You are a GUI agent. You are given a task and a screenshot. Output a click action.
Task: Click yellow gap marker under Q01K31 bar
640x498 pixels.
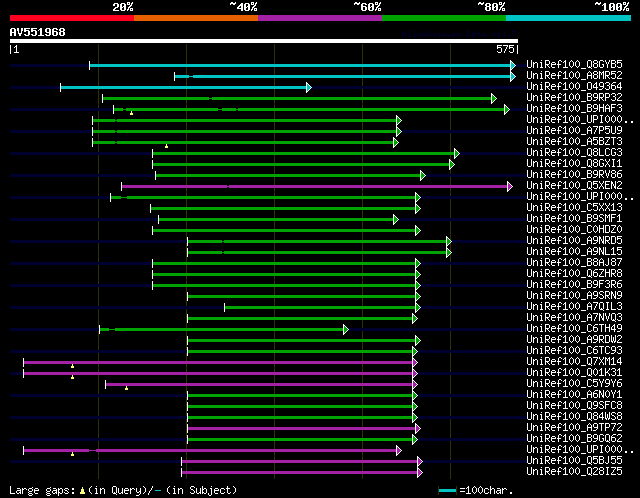(x=73, y=377)
